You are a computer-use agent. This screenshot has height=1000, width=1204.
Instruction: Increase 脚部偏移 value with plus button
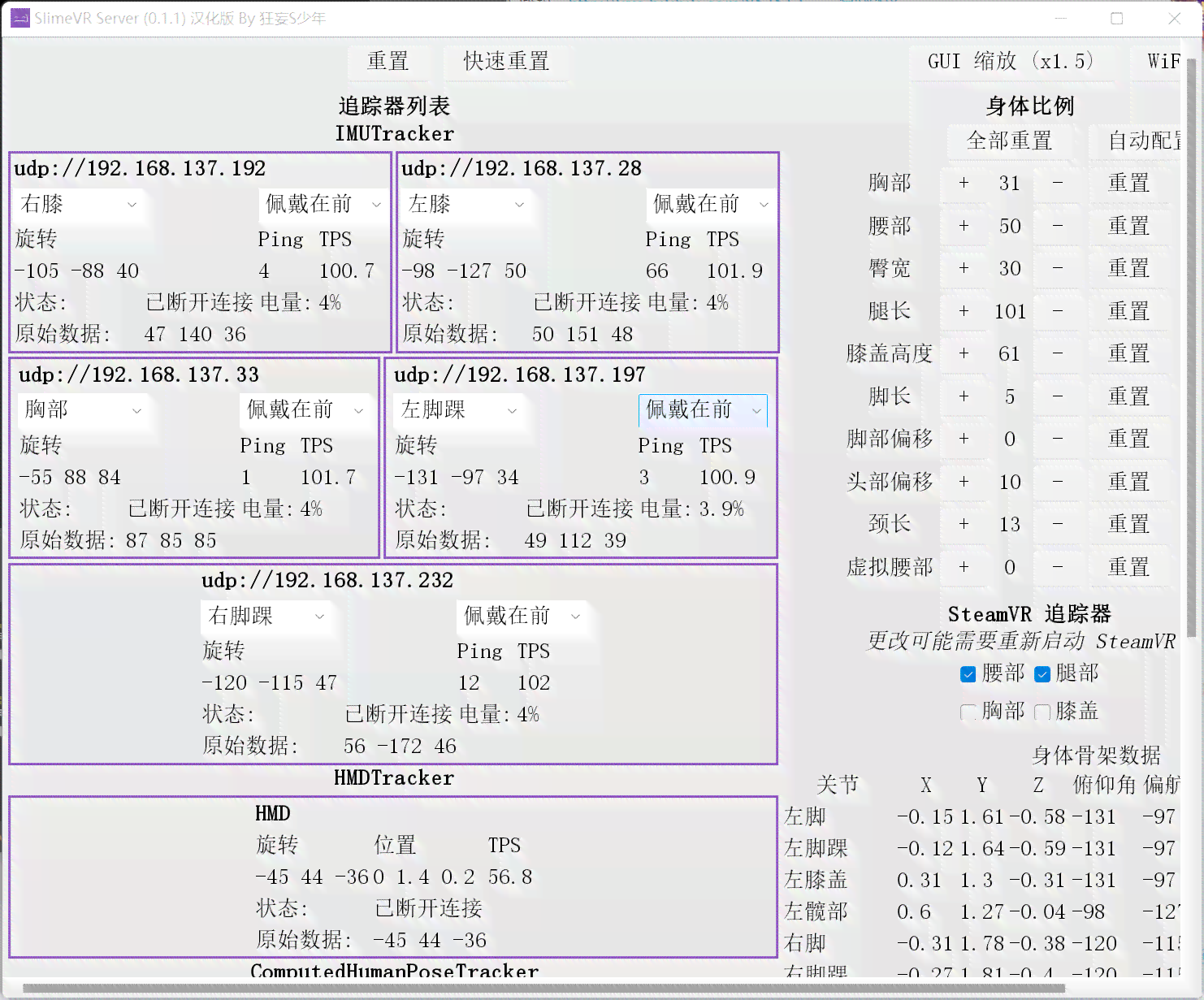(x=964, y=439)
